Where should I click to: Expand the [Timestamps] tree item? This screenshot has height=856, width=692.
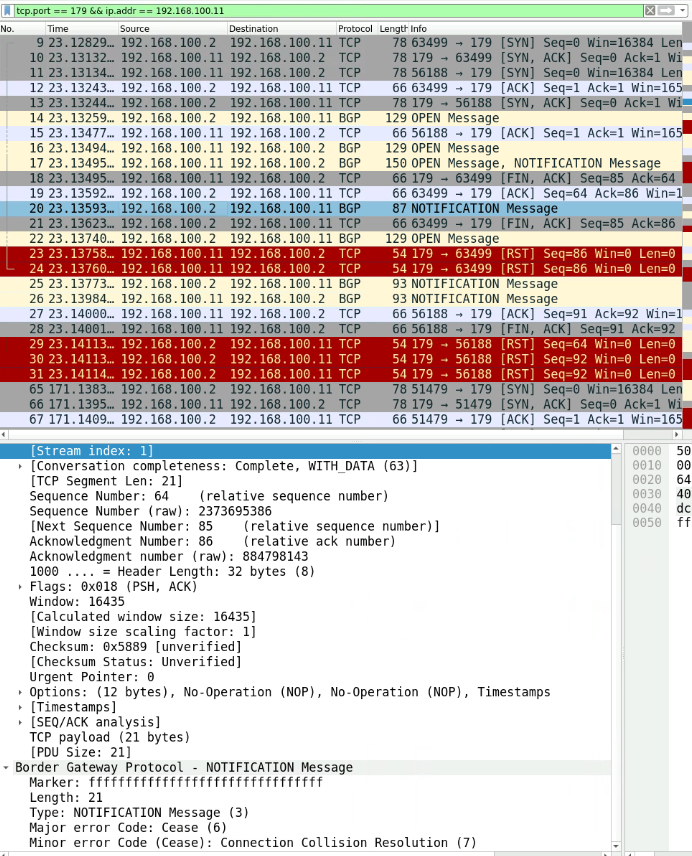20,708
